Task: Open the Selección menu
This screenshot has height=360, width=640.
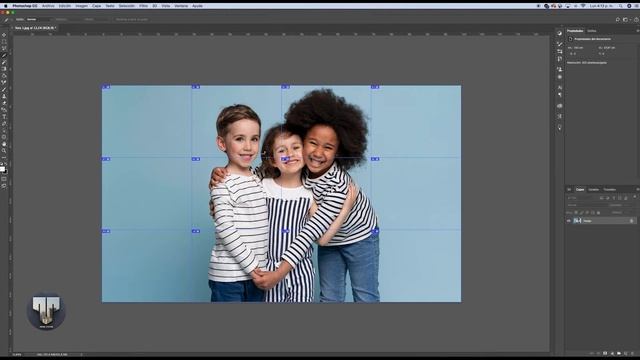Action: (x=127, y=6)
